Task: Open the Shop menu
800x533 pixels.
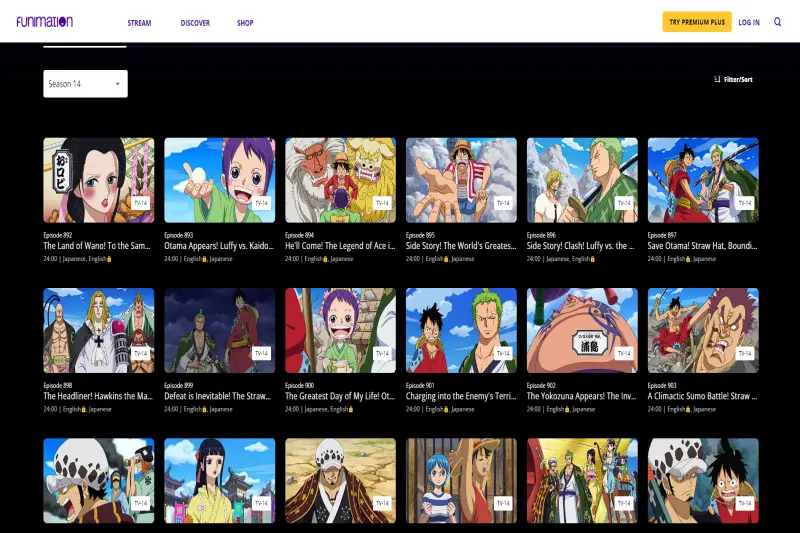Action: [x=245, y=23]
